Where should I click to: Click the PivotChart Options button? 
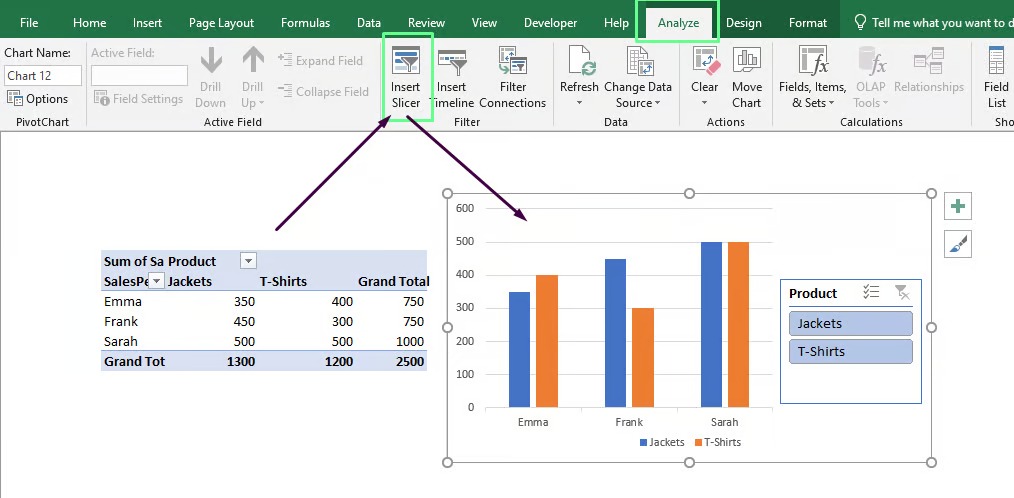pyautogui.click(x=38, y=98)
